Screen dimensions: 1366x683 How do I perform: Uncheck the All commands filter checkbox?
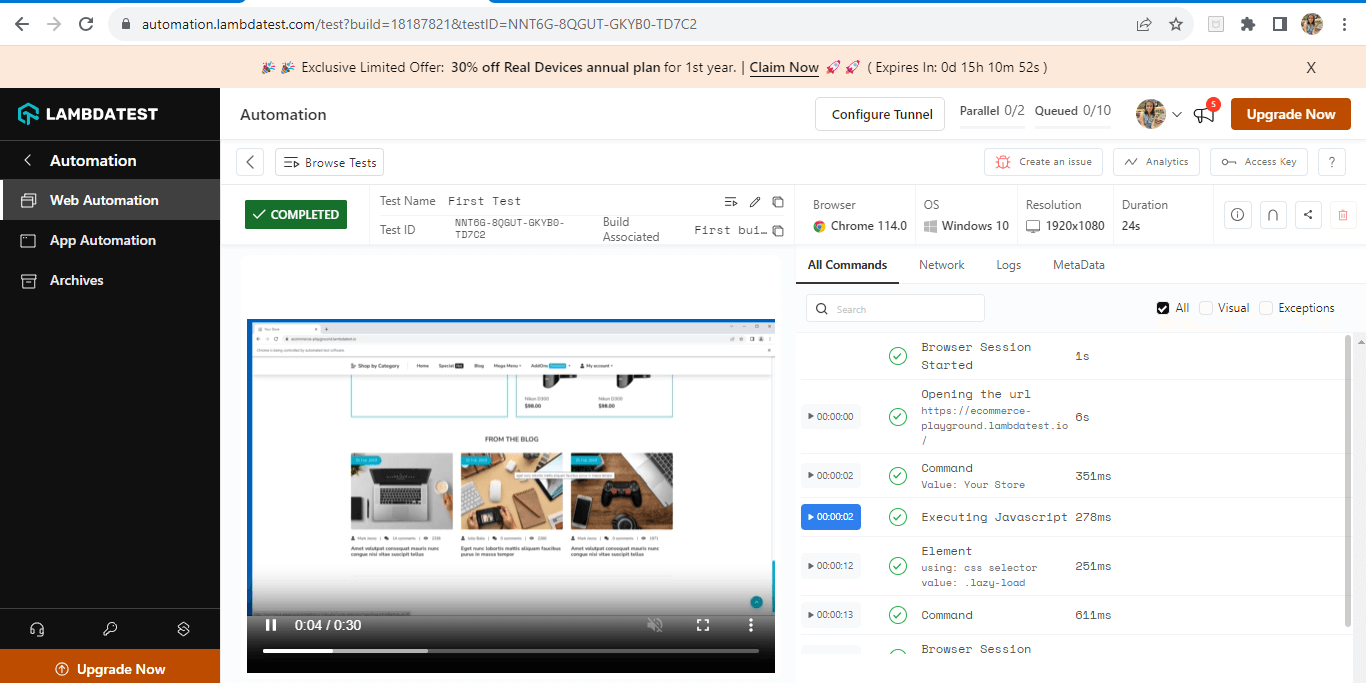tap(1163, 308)
